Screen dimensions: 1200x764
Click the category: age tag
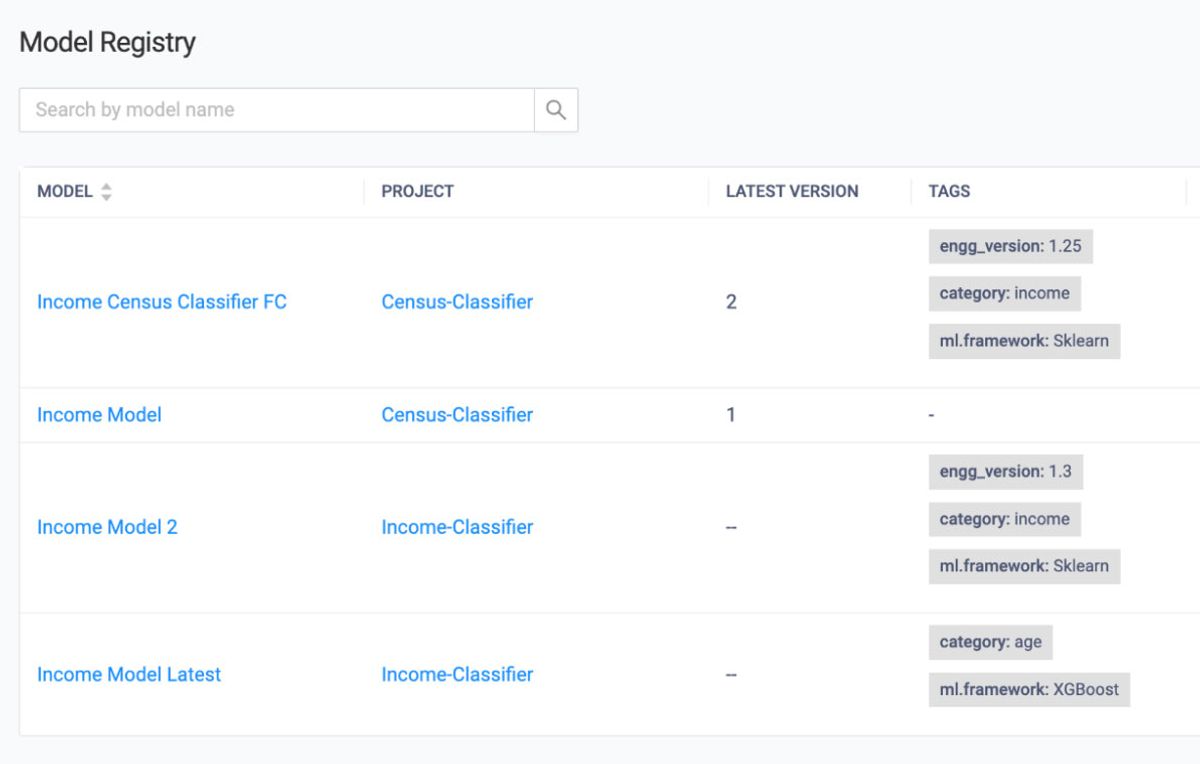[x=991, y=642]
